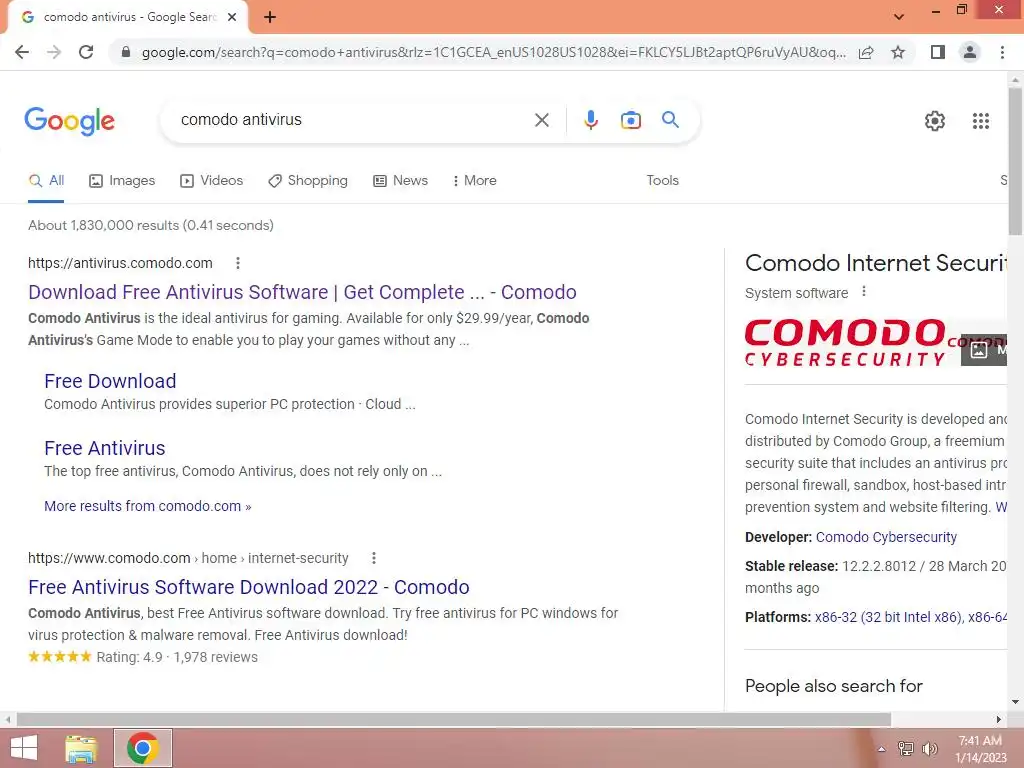Expand the More search categories
Image resolution: width=1024 pixels, height=768 pixels.
[474, 181]
